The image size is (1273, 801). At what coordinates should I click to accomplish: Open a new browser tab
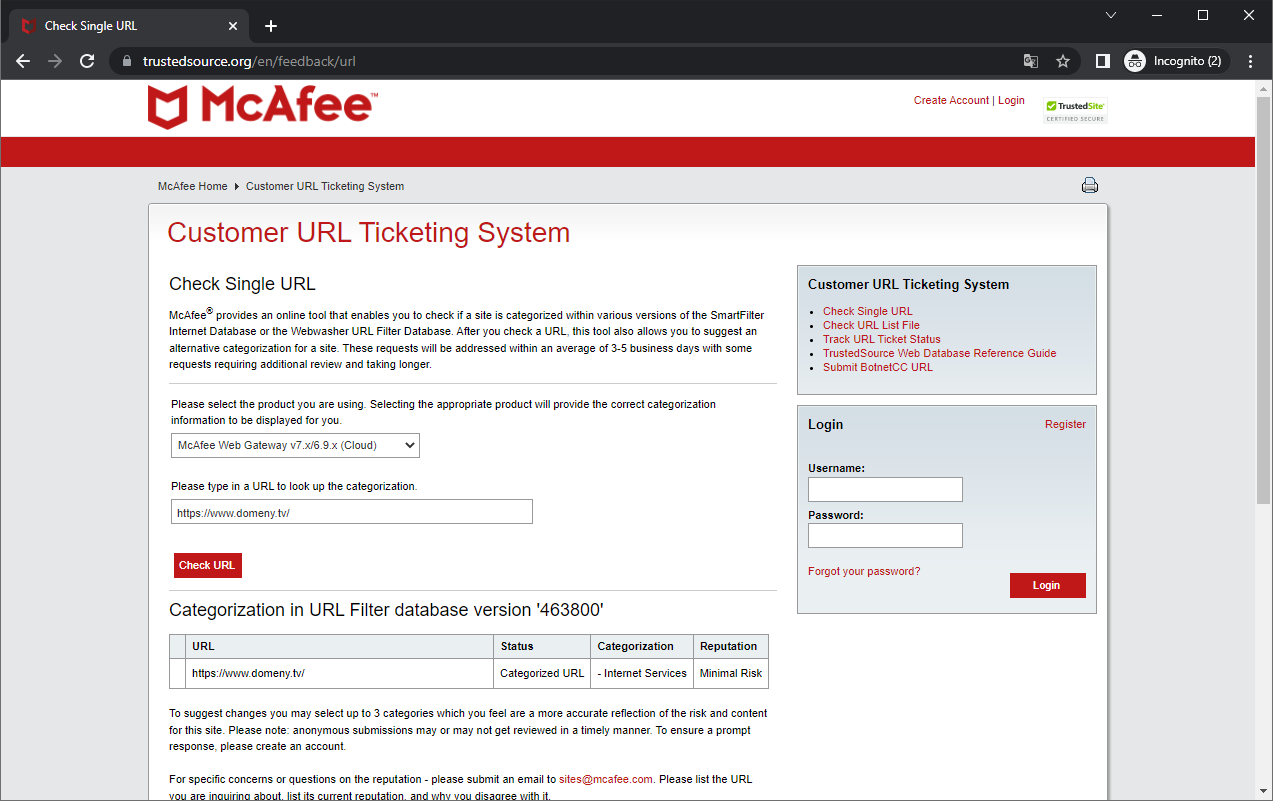point(271,26)
